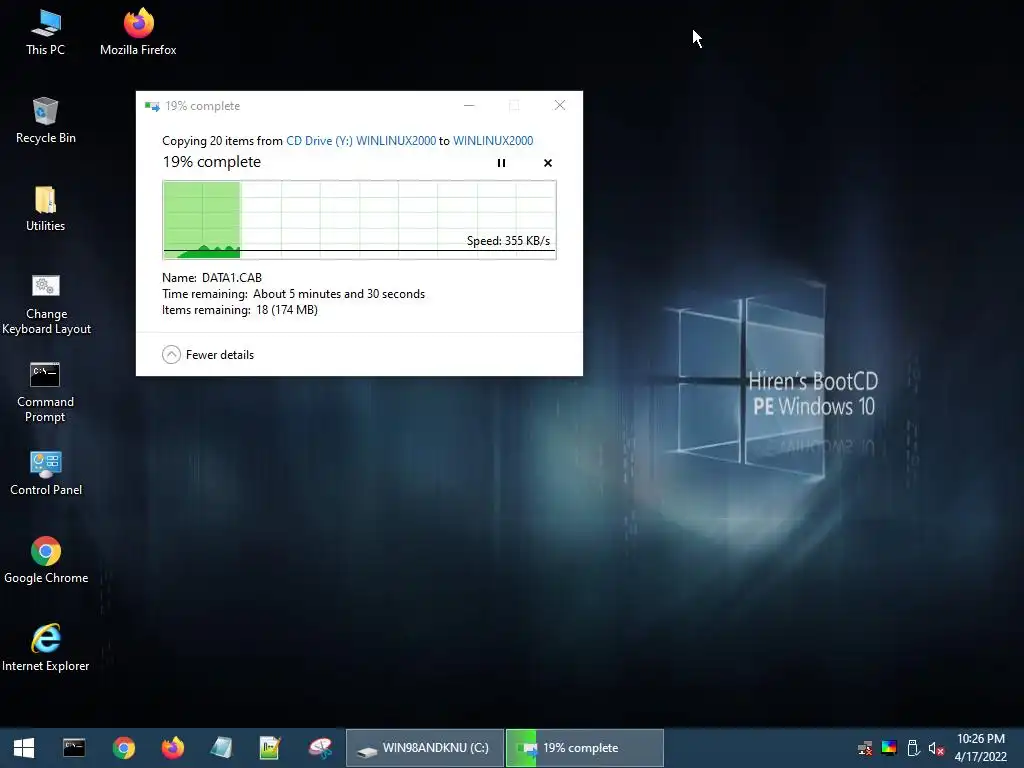Open Control Panel desktop icon
The height and width of the screenshot is (768, 1024).
click(46, 473)
